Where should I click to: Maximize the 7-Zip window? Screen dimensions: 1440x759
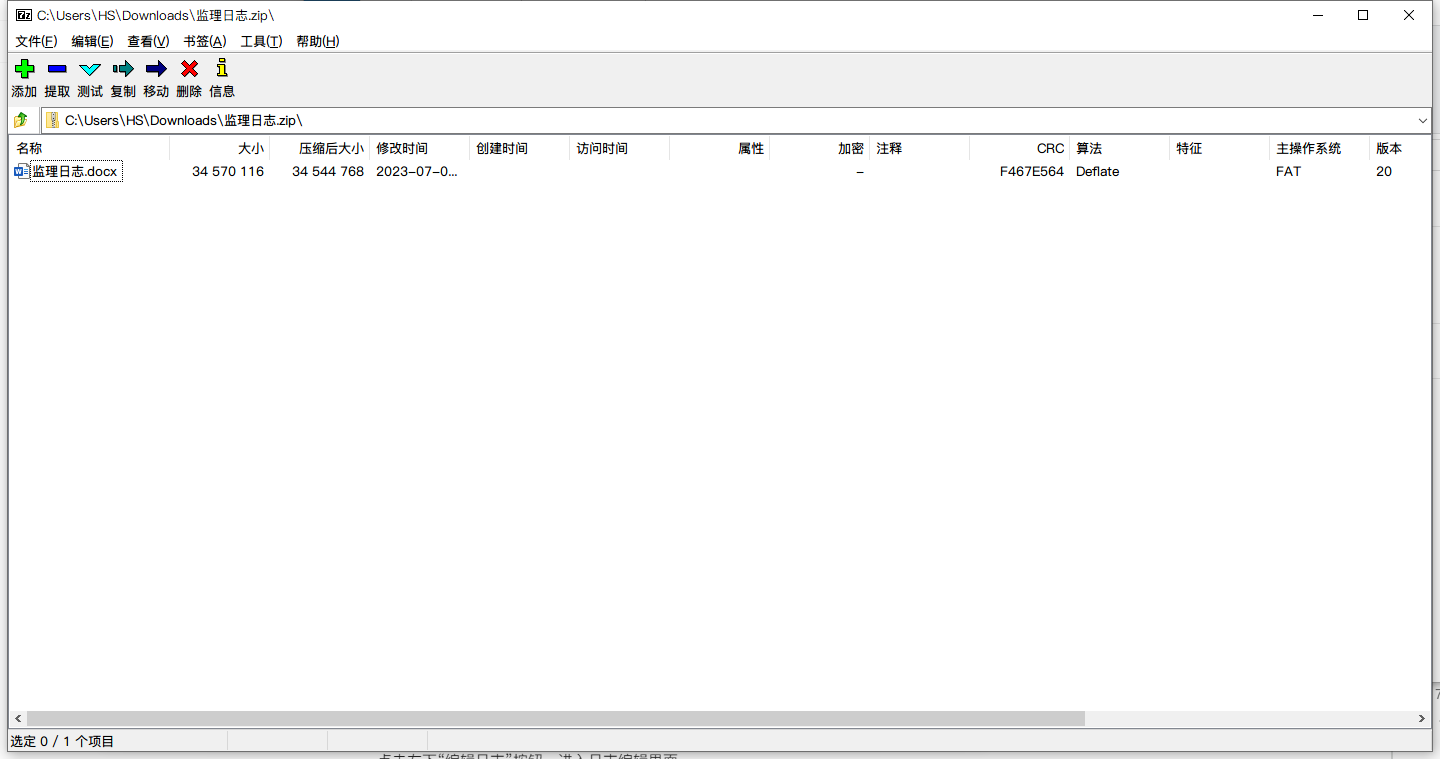coord(1363,15)
